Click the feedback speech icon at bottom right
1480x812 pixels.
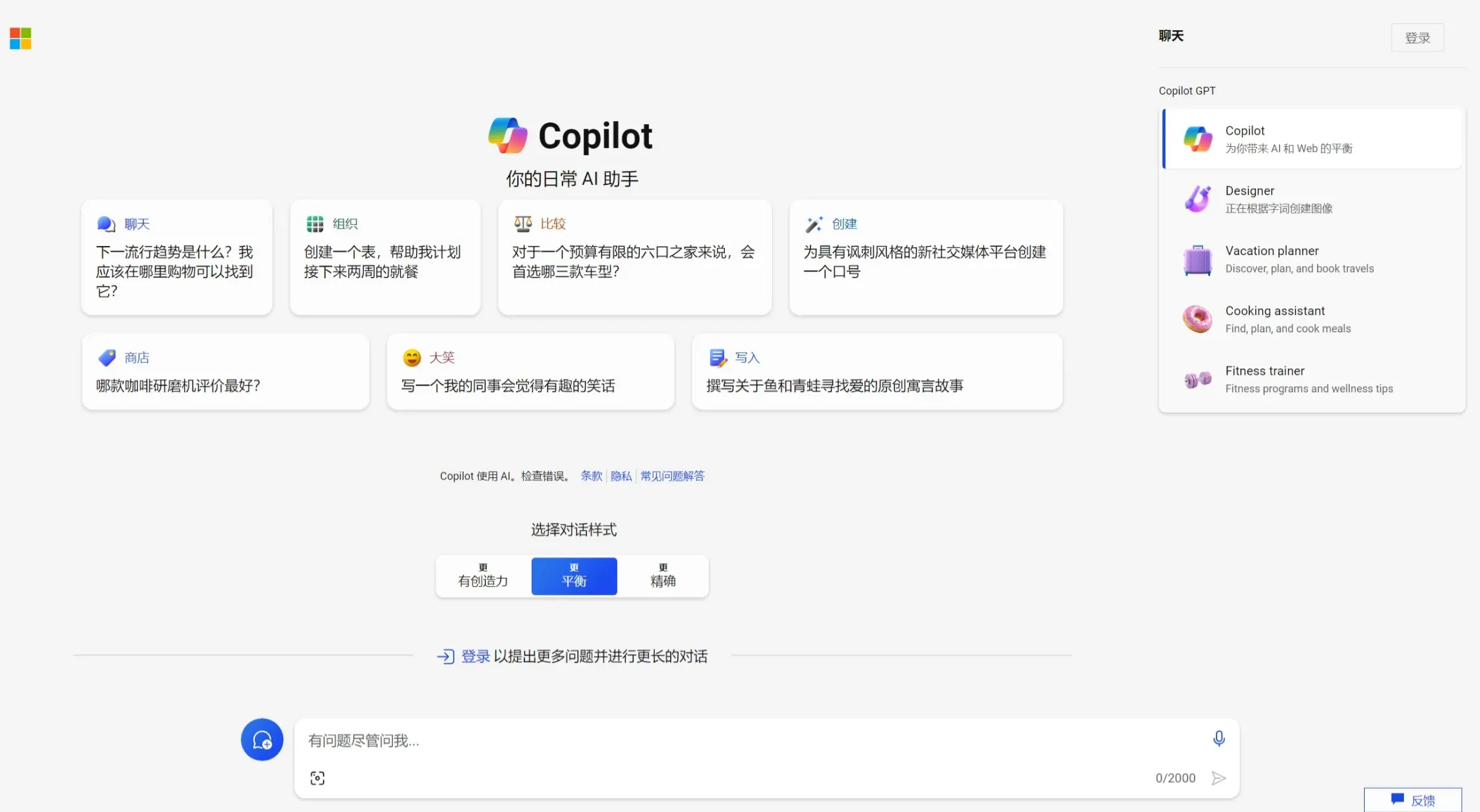coord(1398,799)
